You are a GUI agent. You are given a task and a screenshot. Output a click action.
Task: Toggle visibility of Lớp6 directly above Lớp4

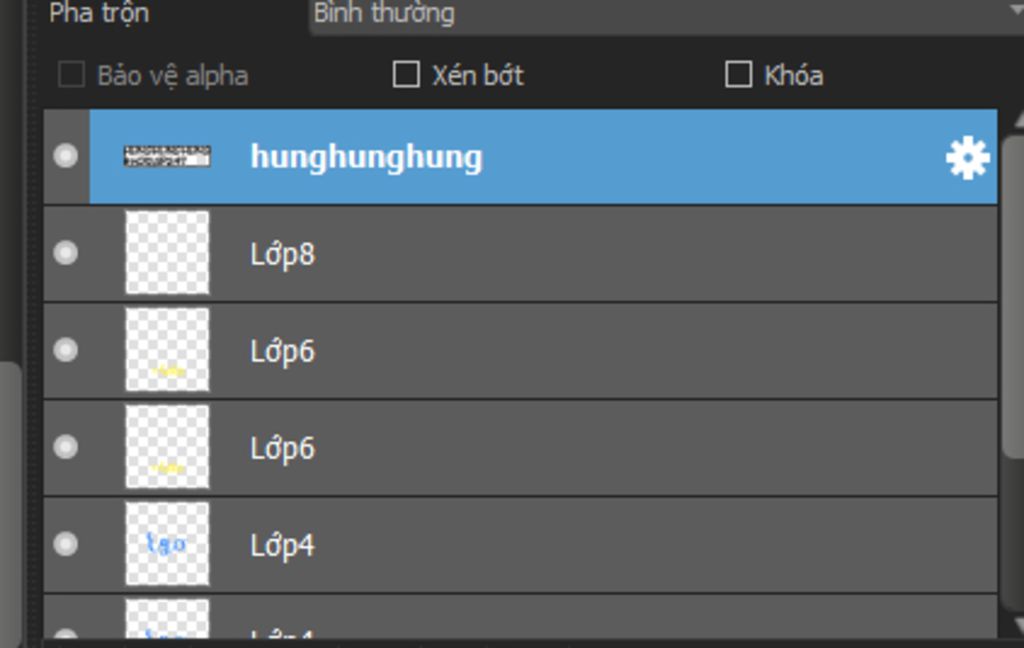point(66,447)
